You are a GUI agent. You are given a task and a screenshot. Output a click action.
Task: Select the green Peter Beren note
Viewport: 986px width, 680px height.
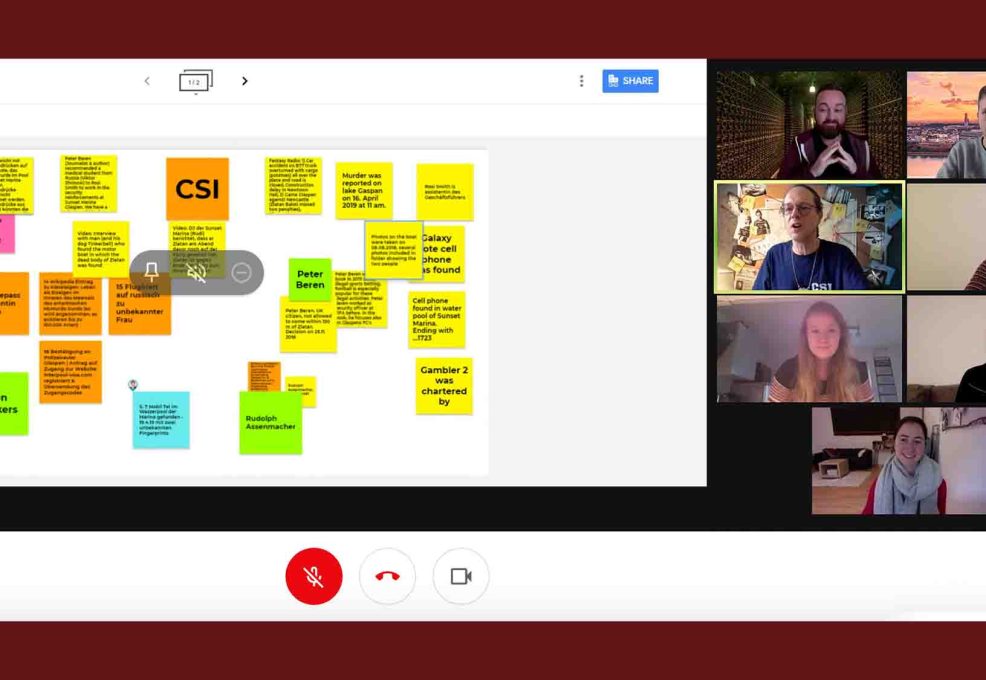click(x=310, y=279)
